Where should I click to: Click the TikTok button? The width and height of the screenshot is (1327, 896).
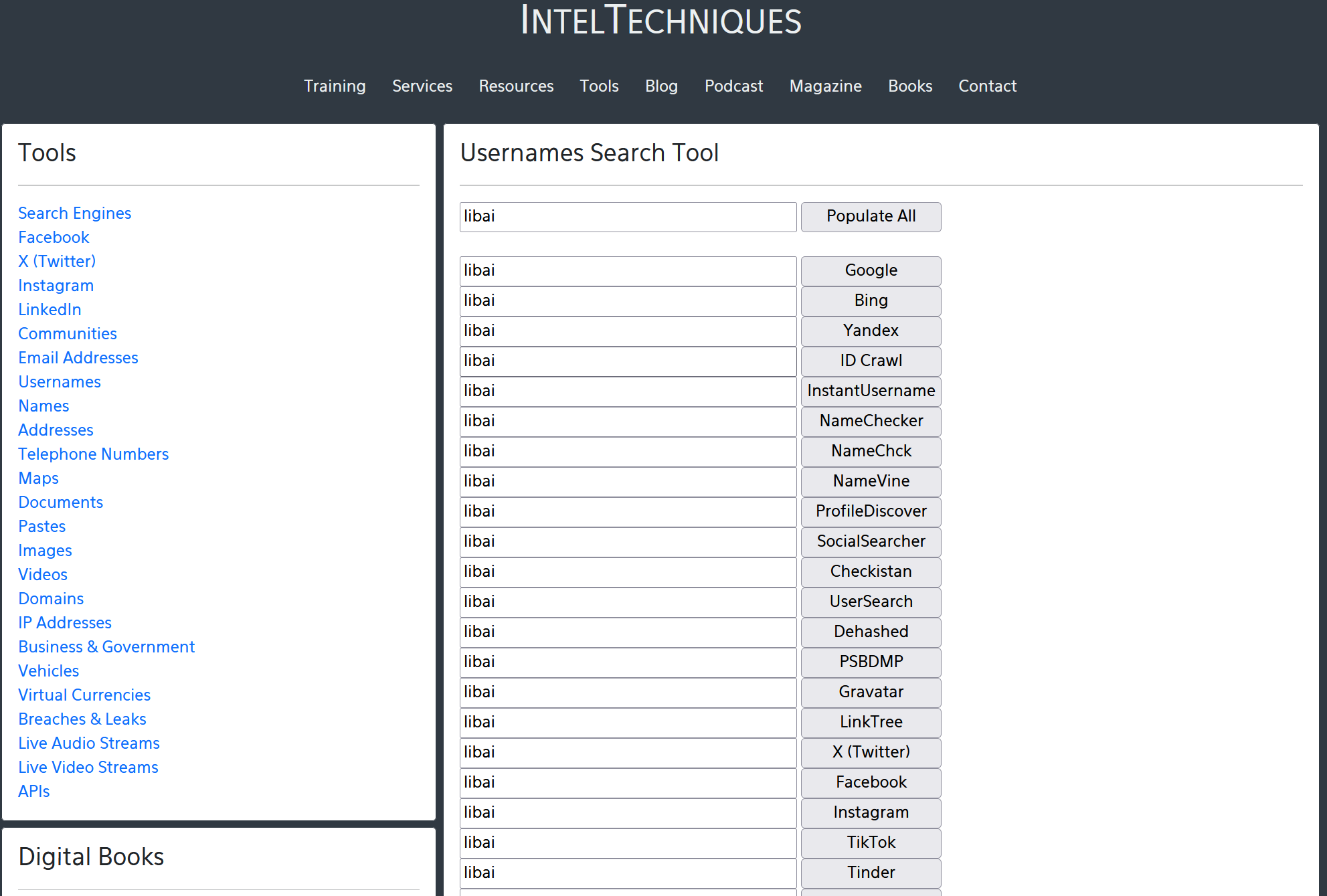[x=871, y=843]
